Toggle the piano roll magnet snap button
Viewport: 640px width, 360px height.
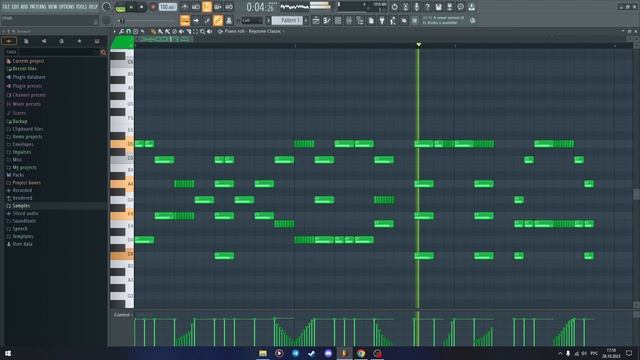128,31
